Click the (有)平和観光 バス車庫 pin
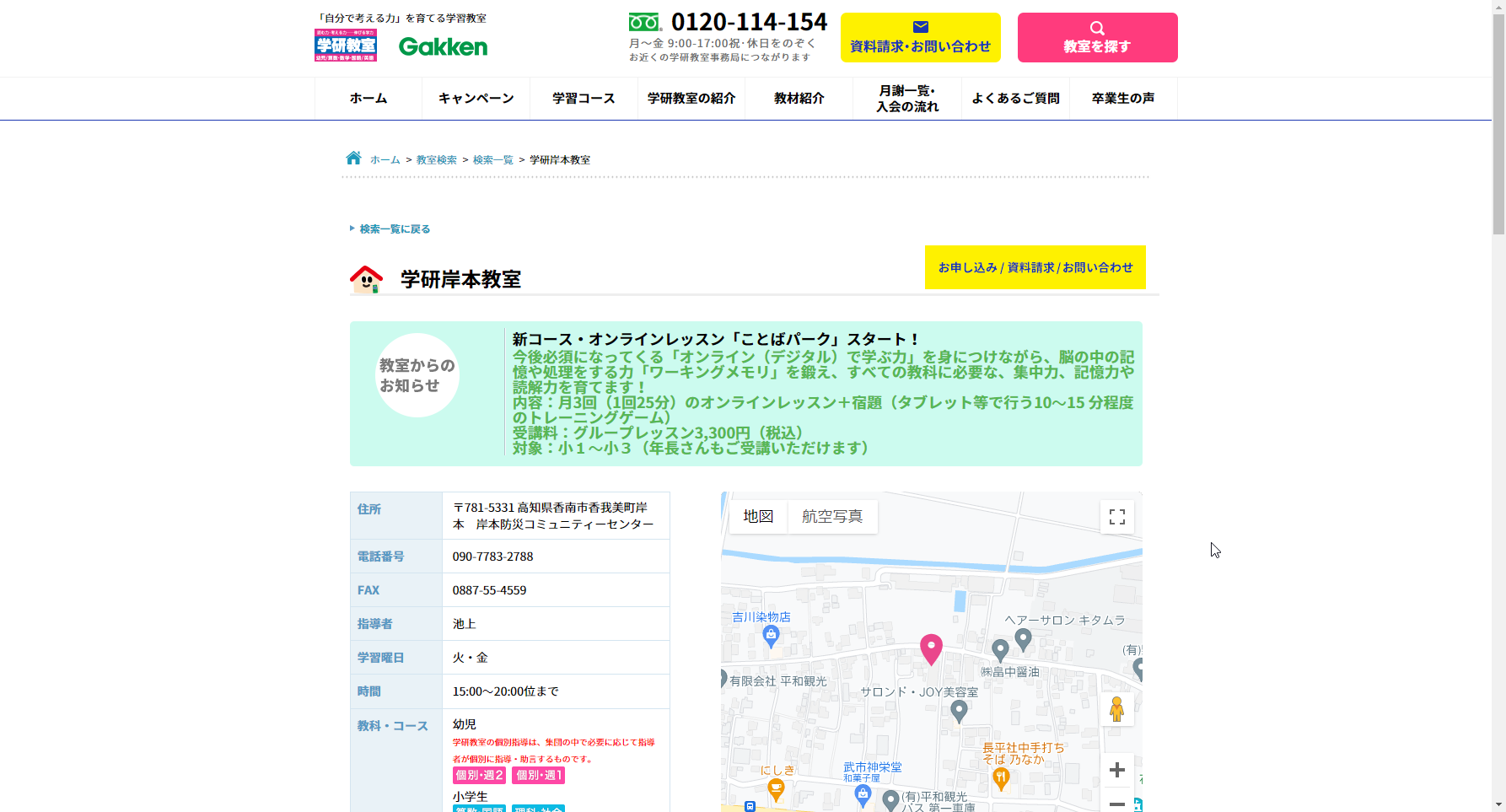 pos(890,799)
